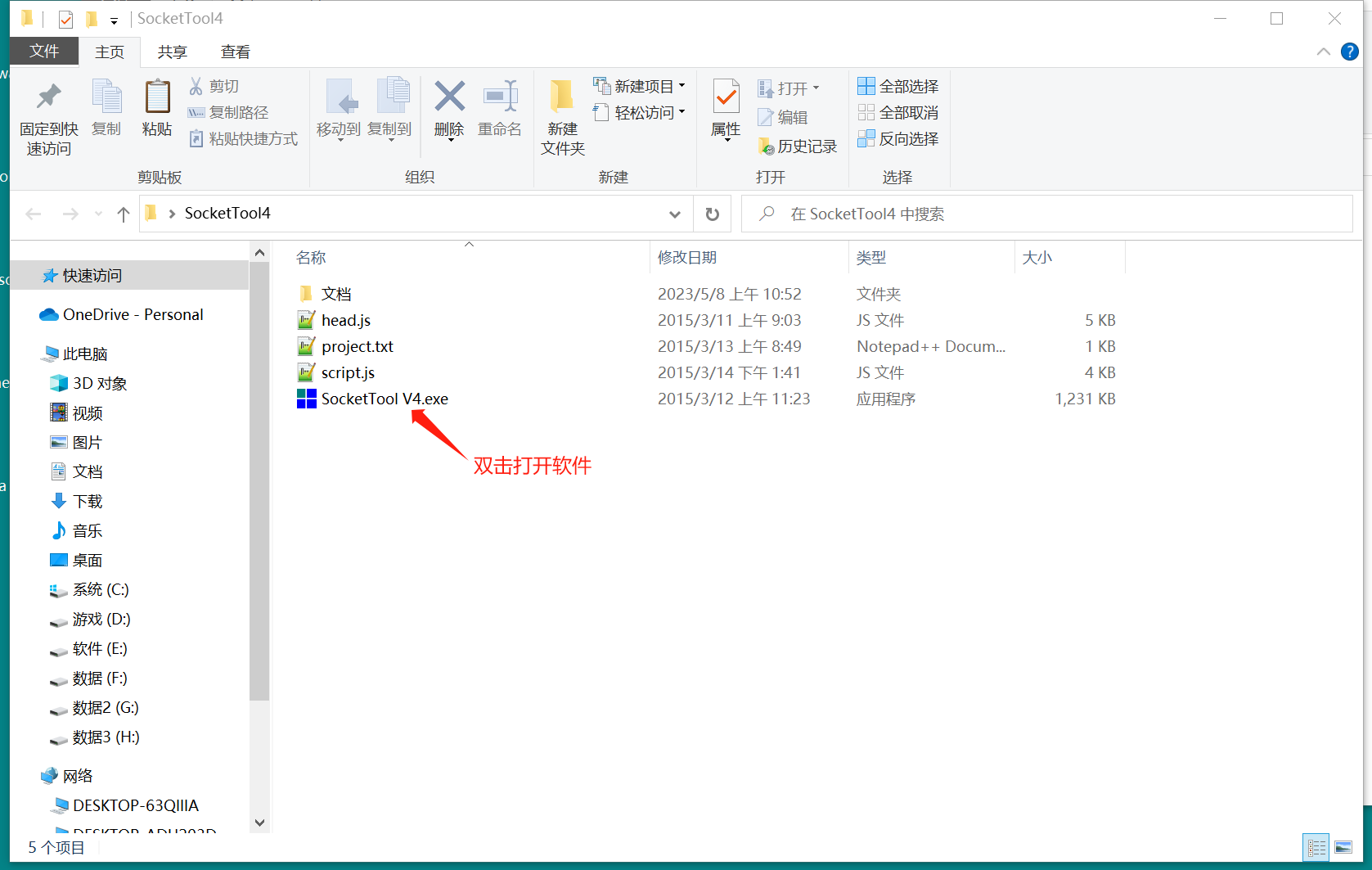Click Select All (全部选择) button
This screenshot has height=870, width=1372.
click(898, 86)
